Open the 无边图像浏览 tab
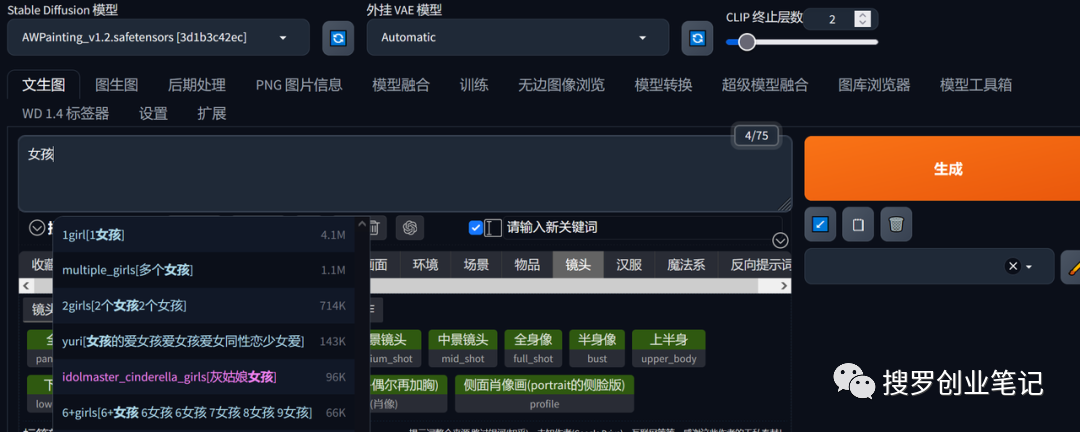 [561, 85]
